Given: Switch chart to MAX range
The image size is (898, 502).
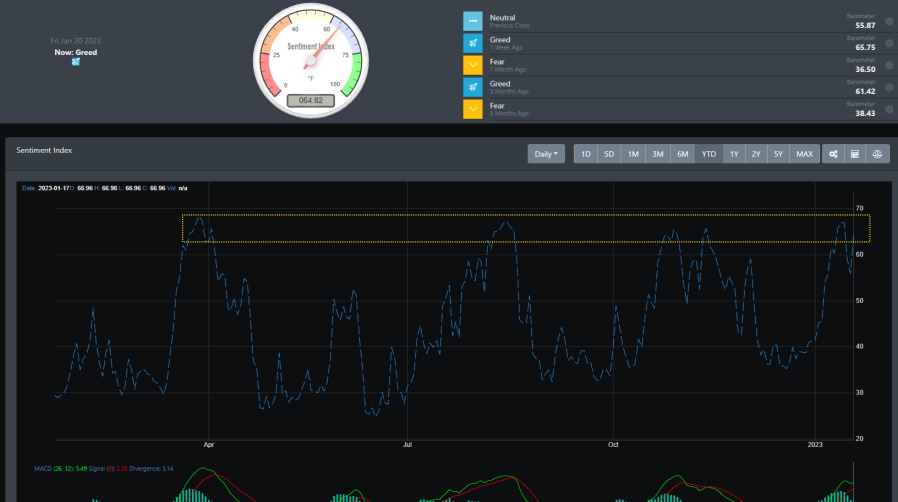Looking at the screenshot, I should pos(804,154).
